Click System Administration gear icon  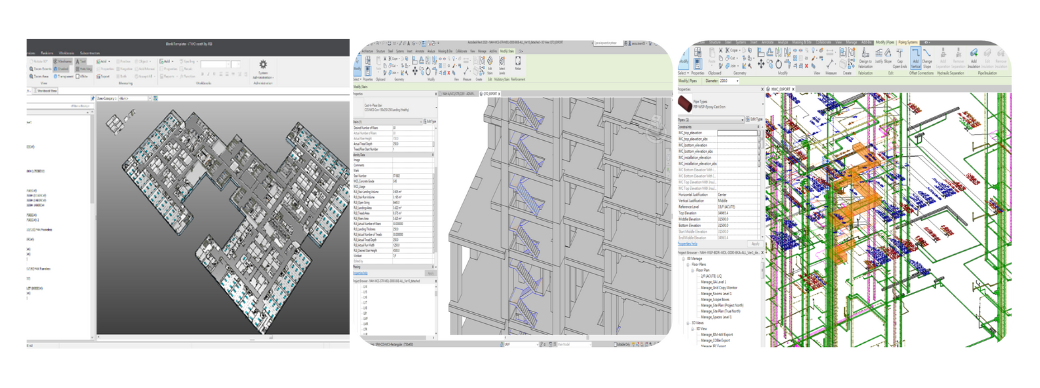[263, 64]
